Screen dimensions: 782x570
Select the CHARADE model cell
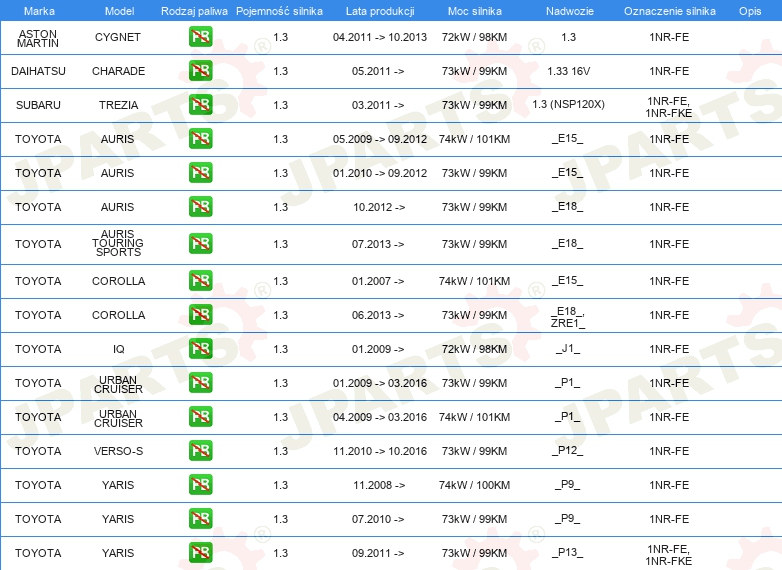118,71
